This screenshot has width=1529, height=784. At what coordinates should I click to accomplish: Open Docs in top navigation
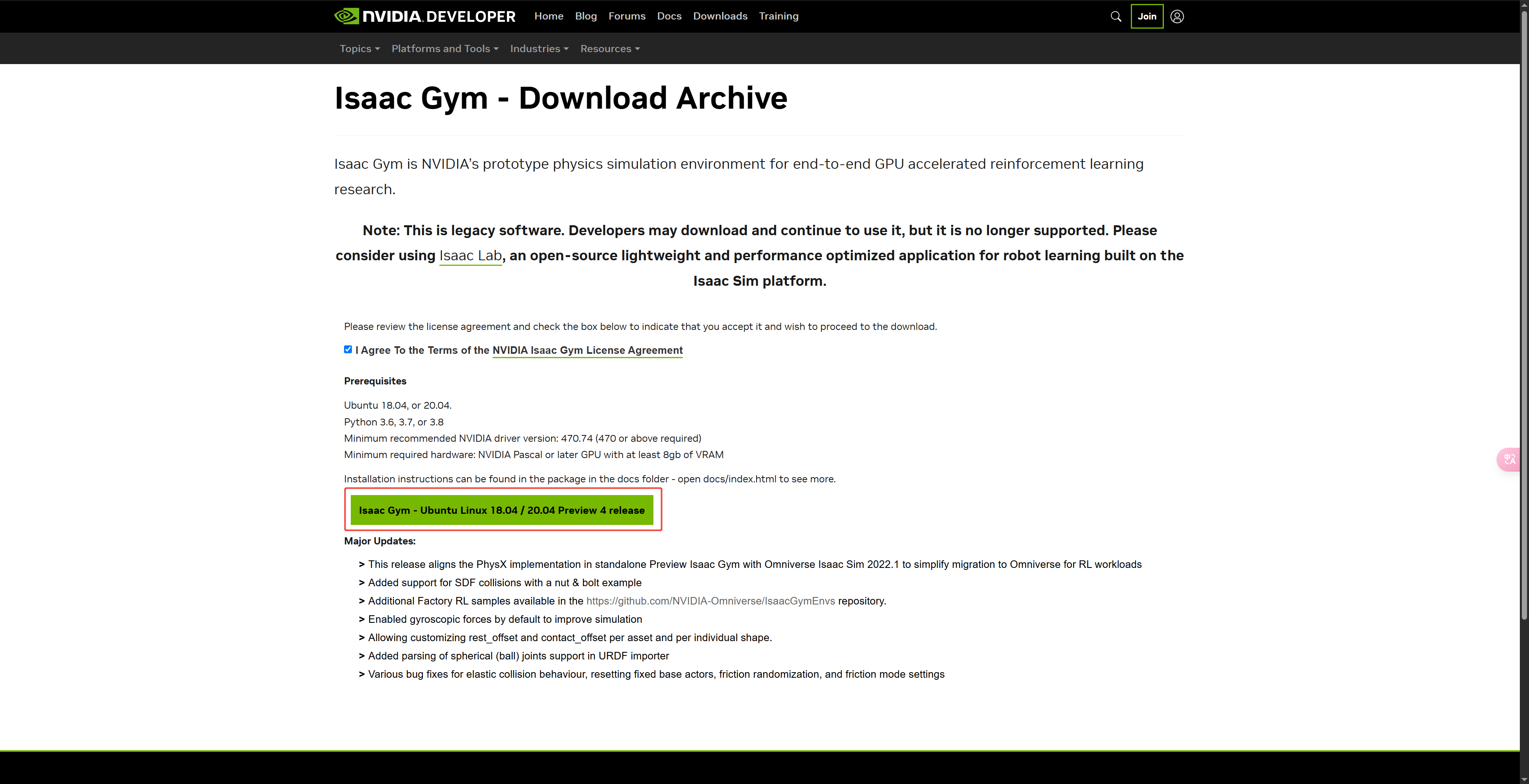click(669, 16)
